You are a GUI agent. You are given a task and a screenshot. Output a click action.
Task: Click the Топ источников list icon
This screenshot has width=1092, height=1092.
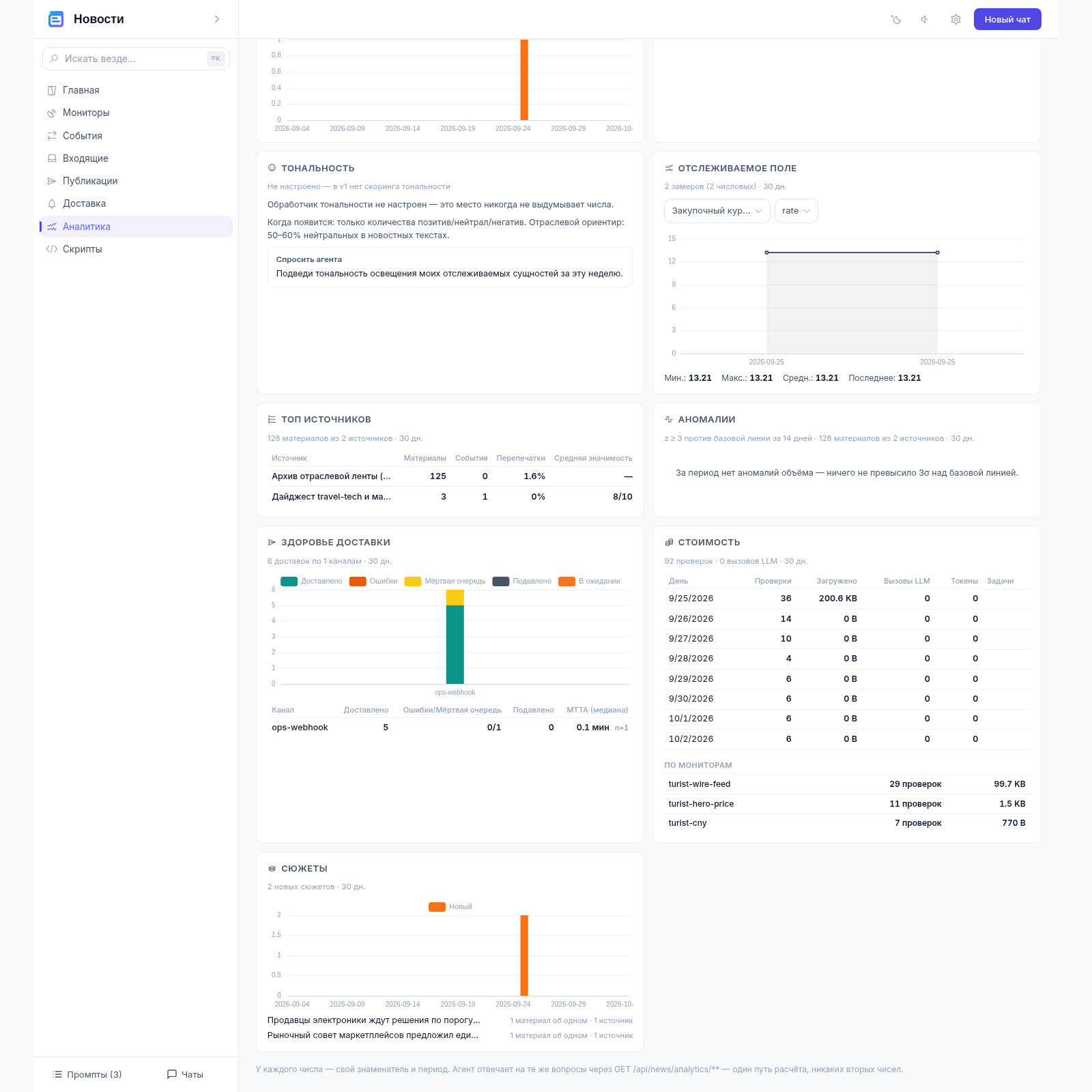pos(272,420)
